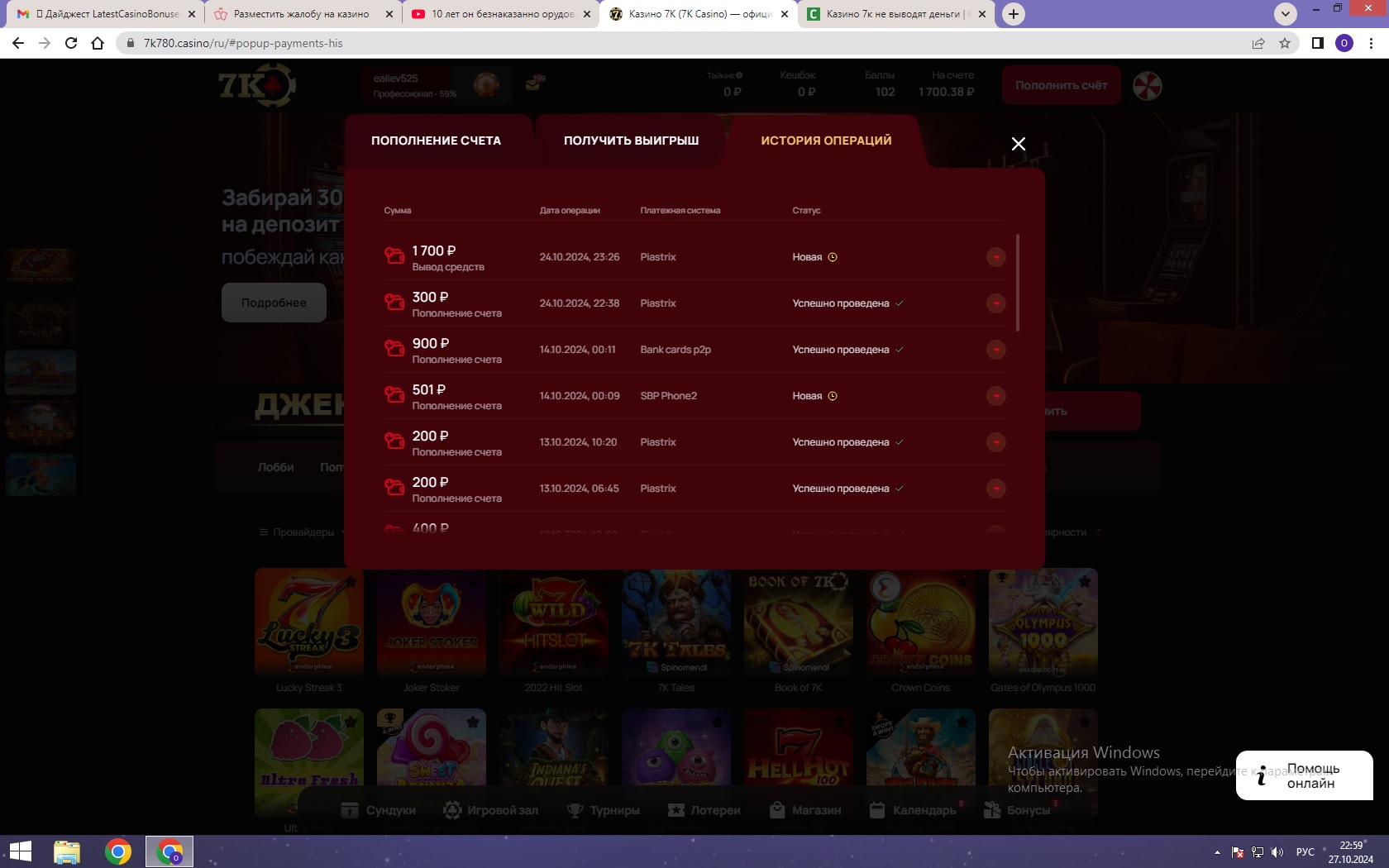The image size is (1389, 868).
Task: Open a new browser tab
Action: point(1013,14)
